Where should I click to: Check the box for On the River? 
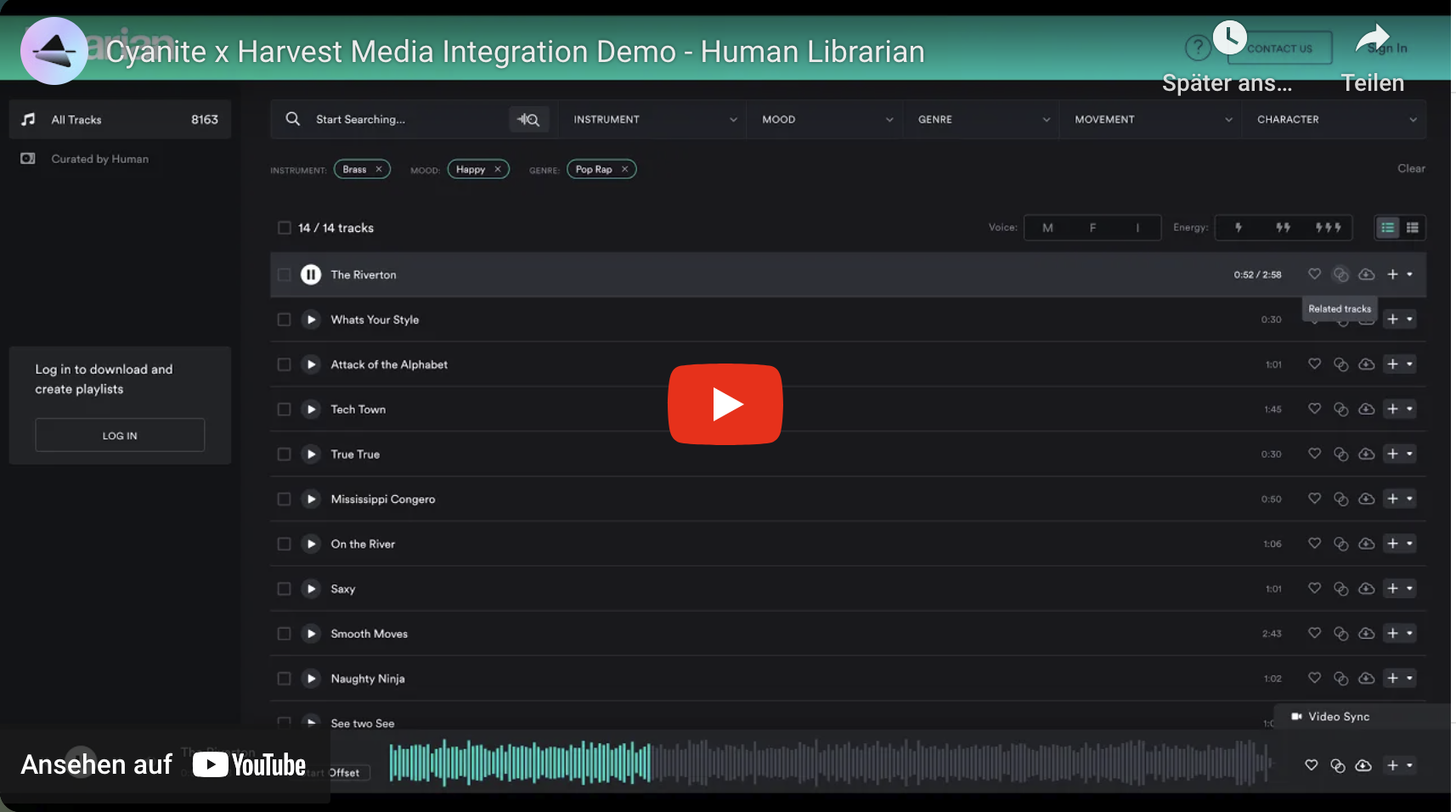pos(284,544)
